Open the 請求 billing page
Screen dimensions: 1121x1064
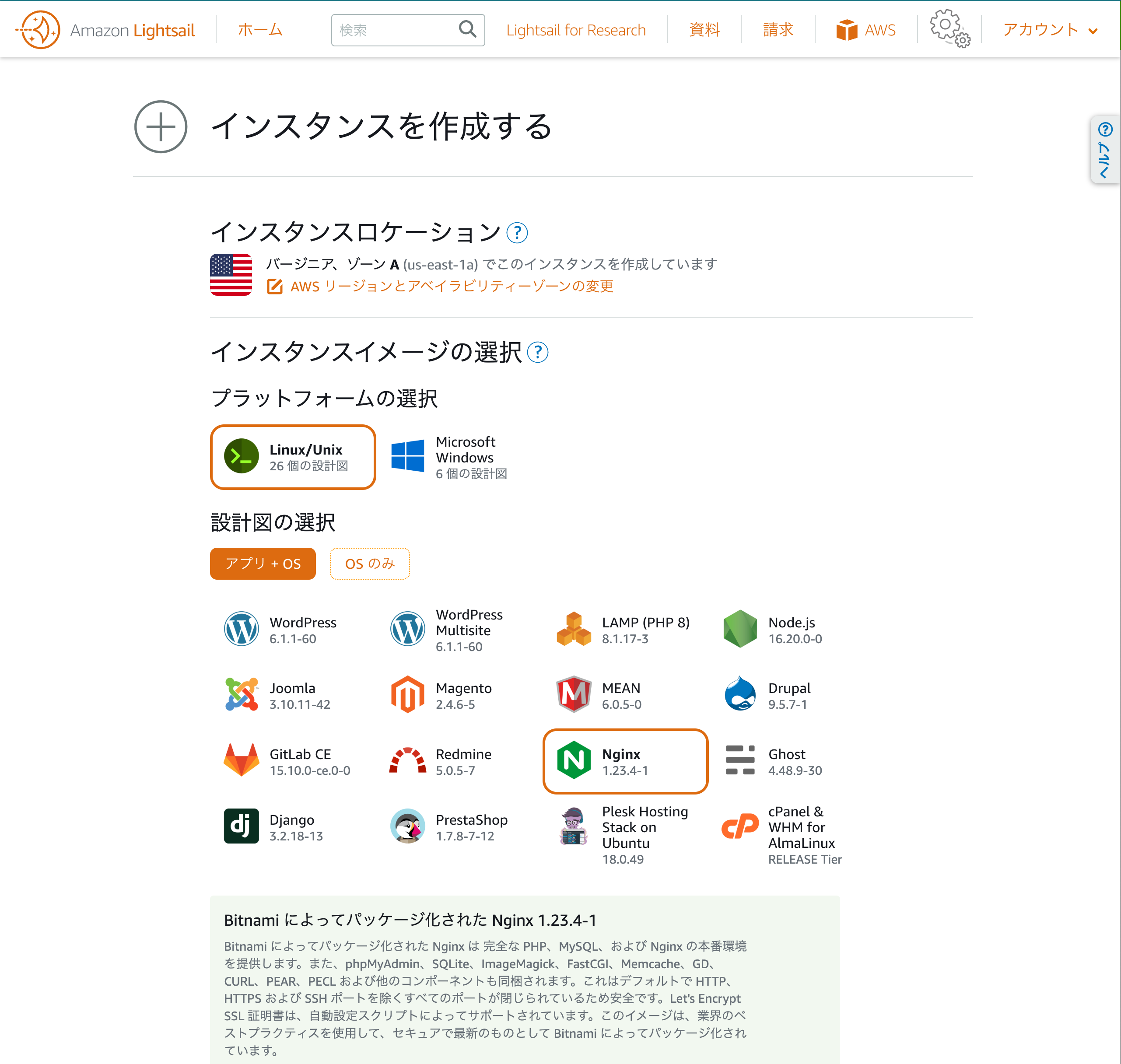click(778, 29)
